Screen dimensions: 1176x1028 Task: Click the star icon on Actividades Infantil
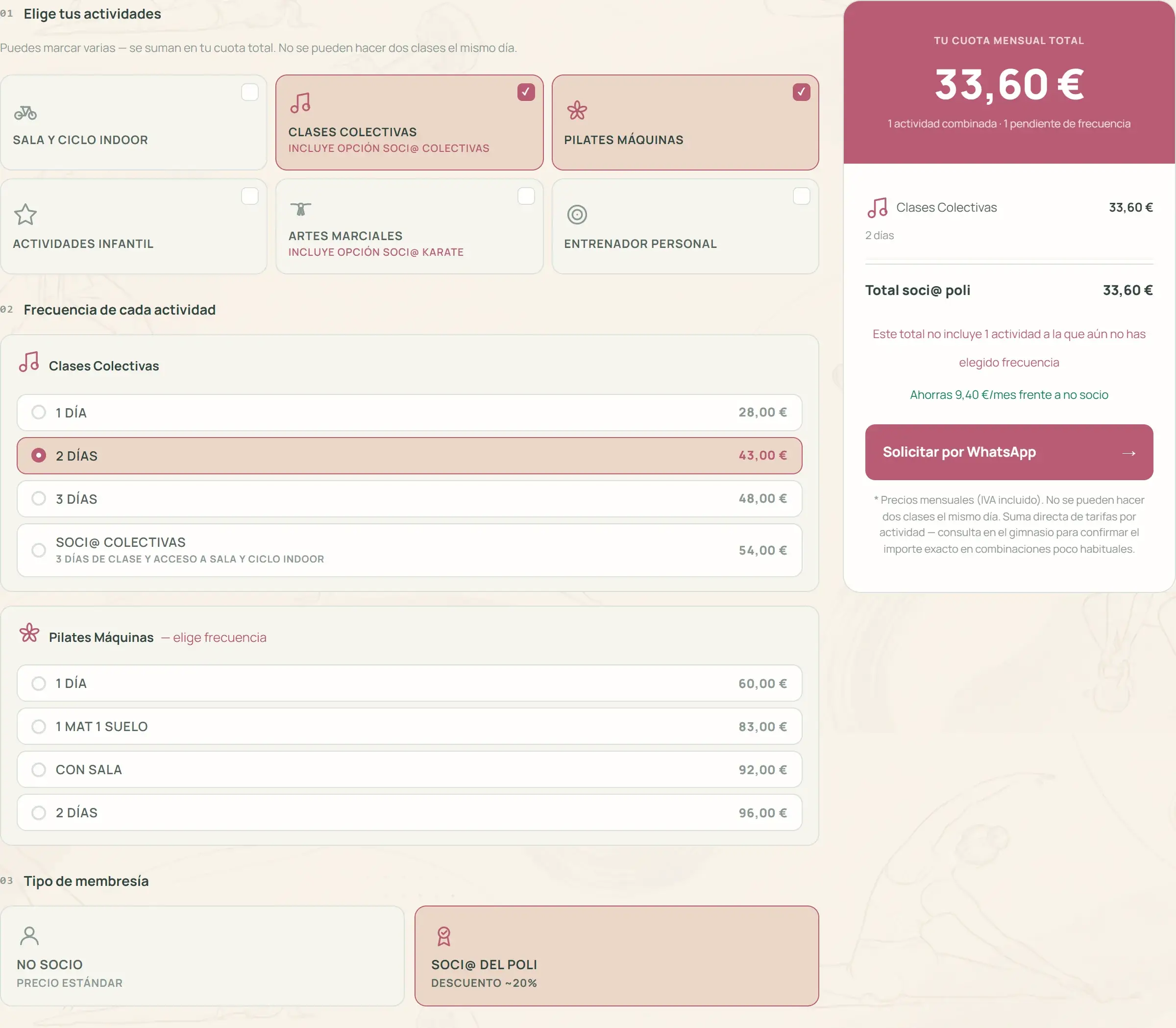pos(25,215)
